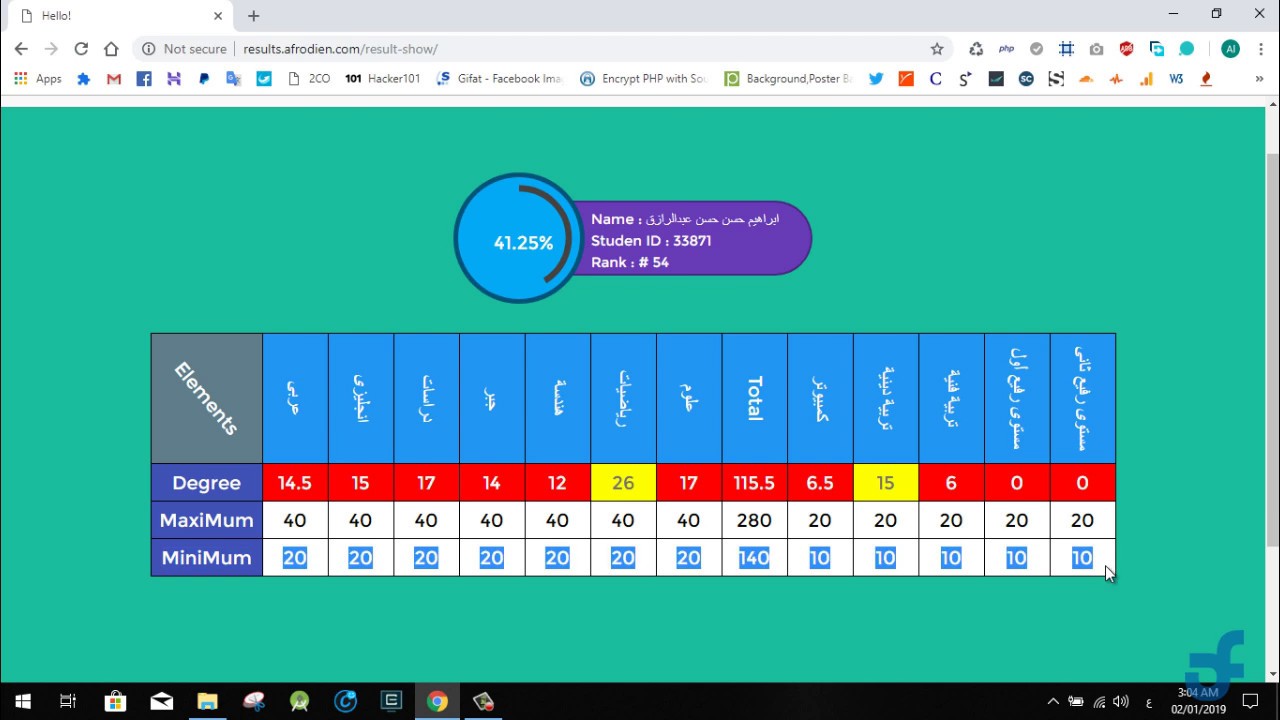Click the MaxiMum row label
The image size is (1280, 720).
(x=207, y=520)
